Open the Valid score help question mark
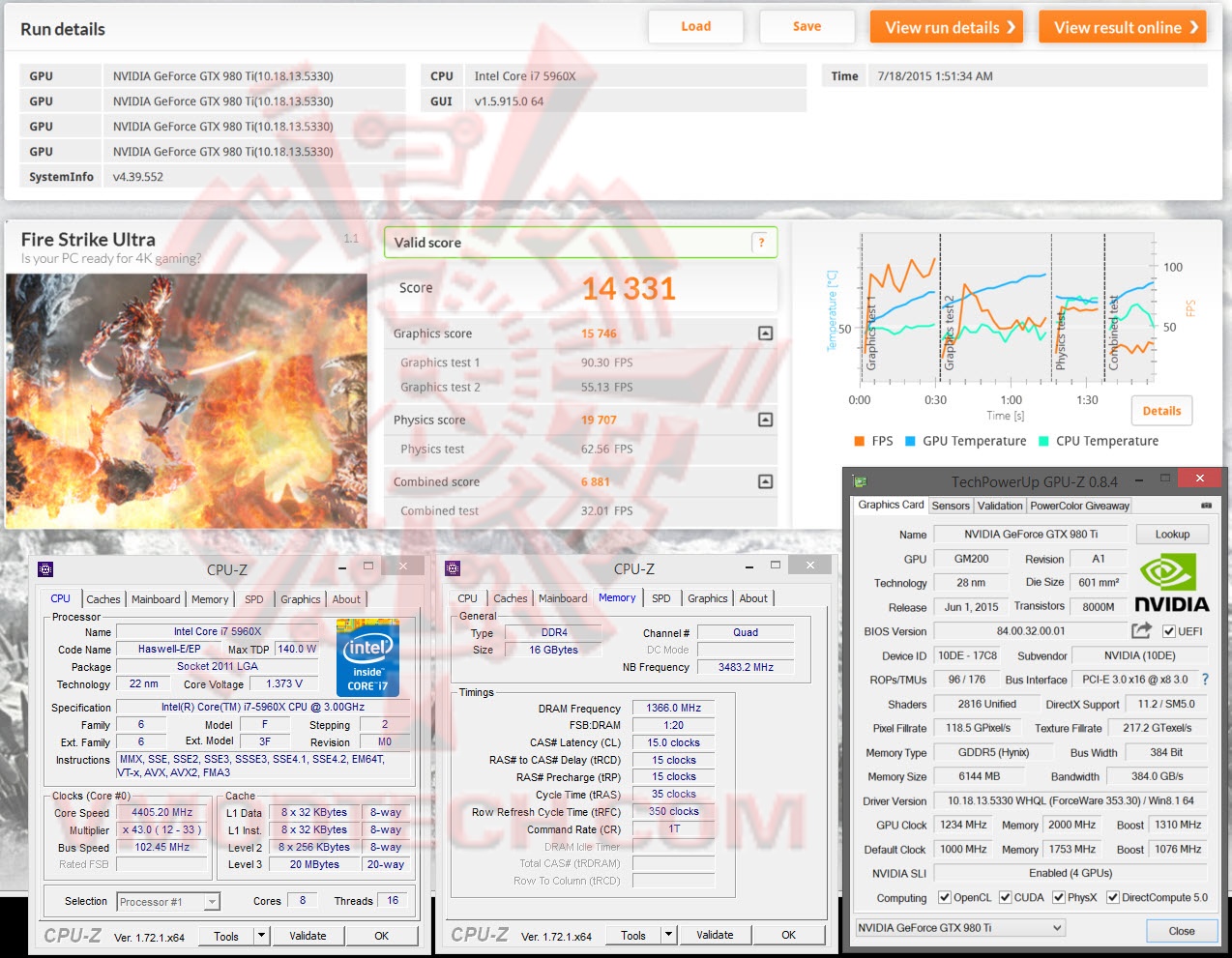This screenshot has height=958, width=1232. (x=761, y=243)
